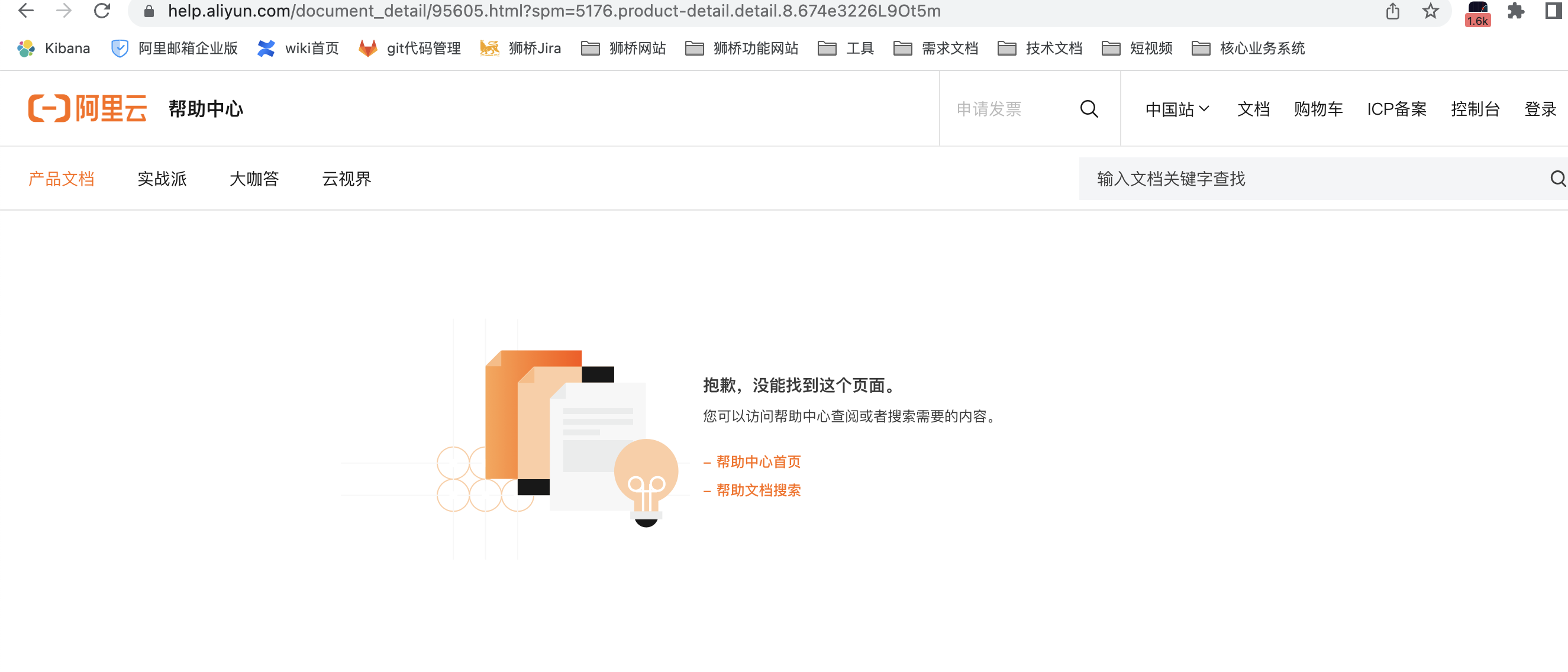1568x672 pixels.
Task: Click the header search magnifier icon
Action: pos(1089,109)
